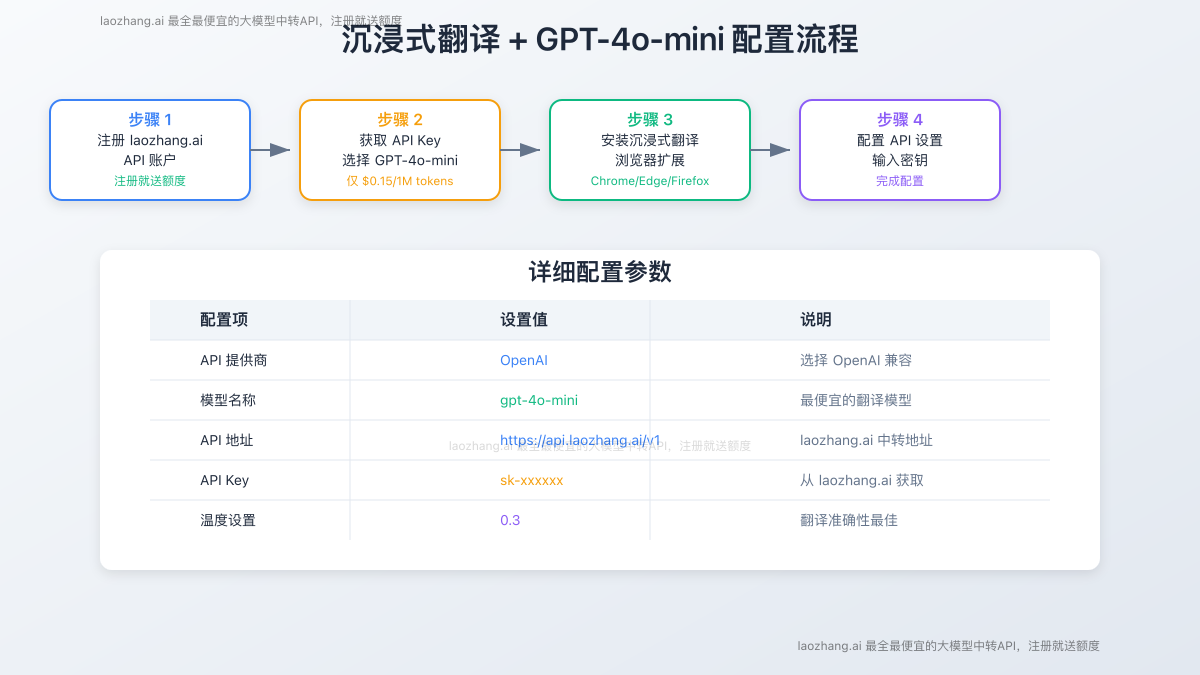Click the "输入密钥" line in step 4

[900, 160]
